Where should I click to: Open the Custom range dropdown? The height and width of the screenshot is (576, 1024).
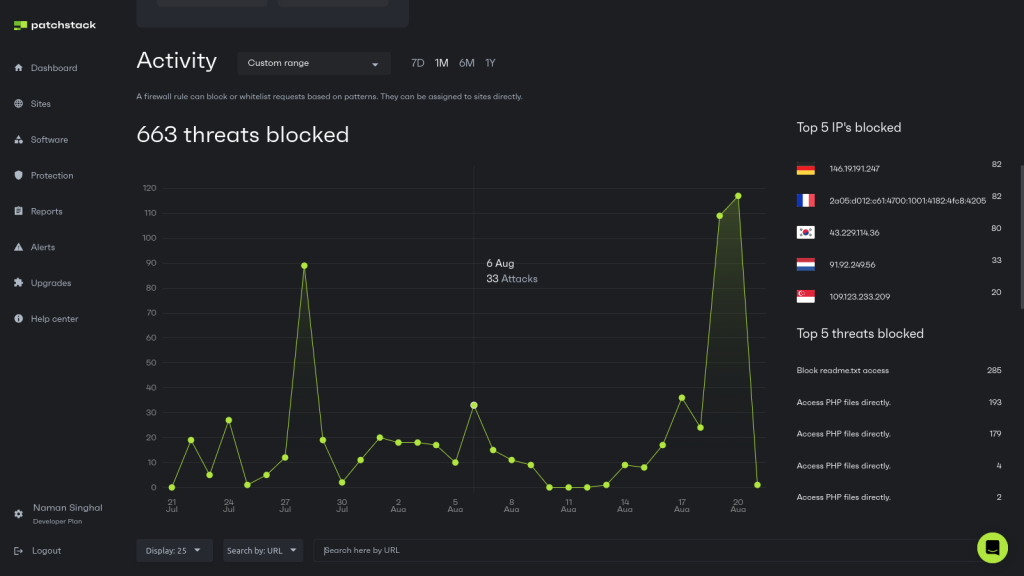click(313, 63)
